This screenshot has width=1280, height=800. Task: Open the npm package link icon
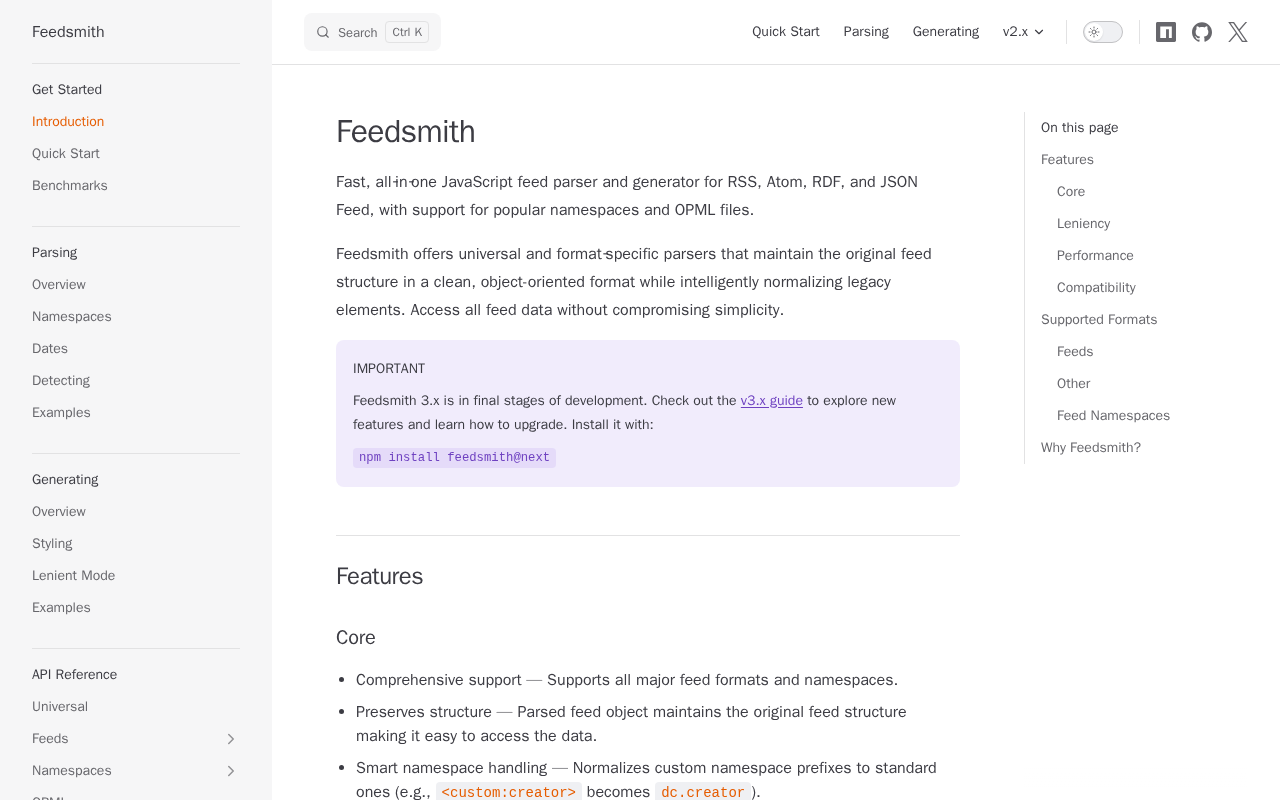click(1166, 32)
